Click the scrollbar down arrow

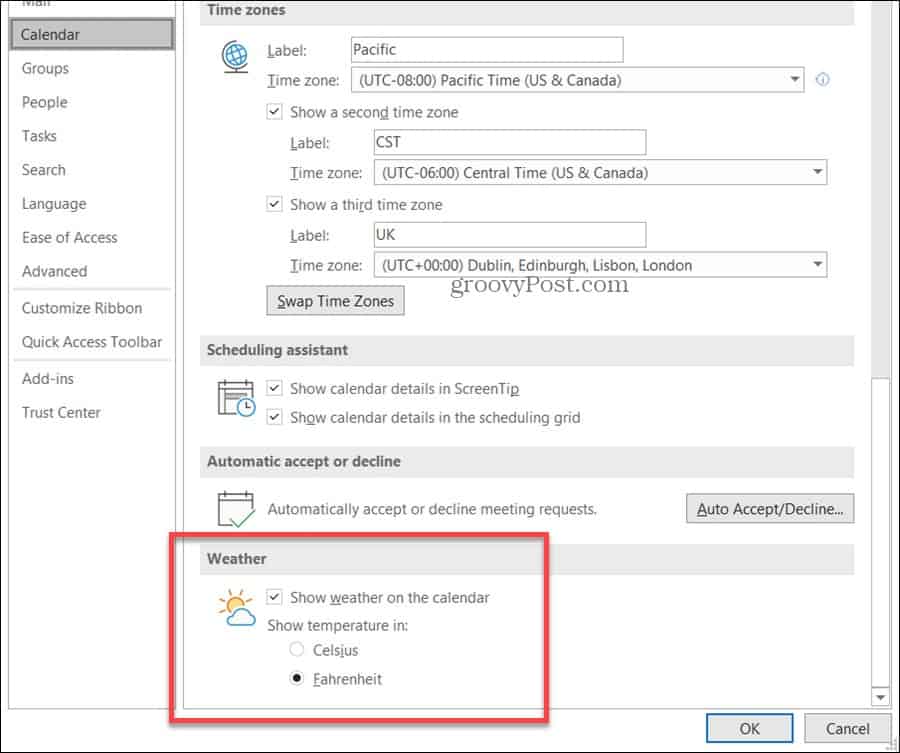(x=880, y=697)
